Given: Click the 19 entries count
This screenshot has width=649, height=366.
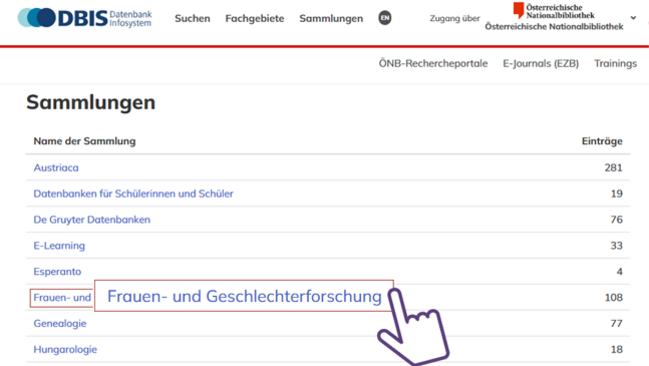Looking at the screenshot, I should pyautogui.click(x=617, y=194).
